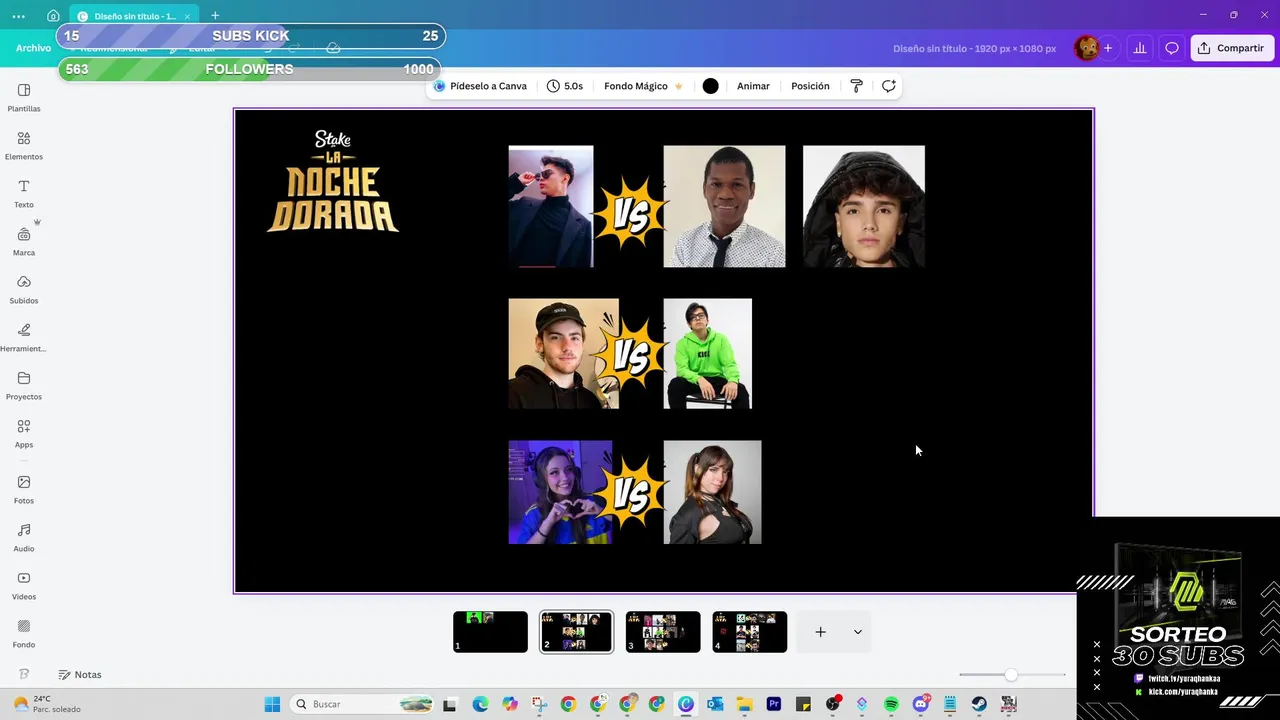Select the green hoodie person photo
This screenshot has height=720, width=1280.
[x=707, y=354]
